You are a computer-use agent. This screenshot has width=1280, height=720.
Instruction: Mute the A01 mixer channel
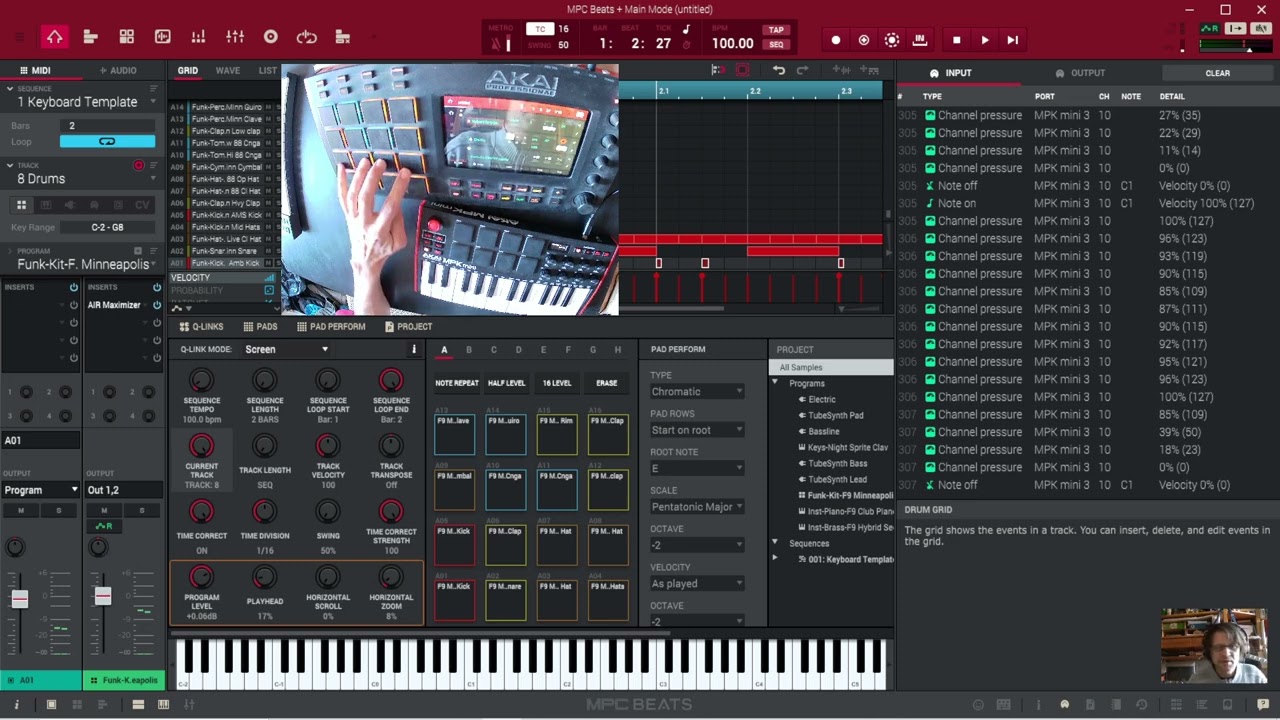tap(21, 511)
